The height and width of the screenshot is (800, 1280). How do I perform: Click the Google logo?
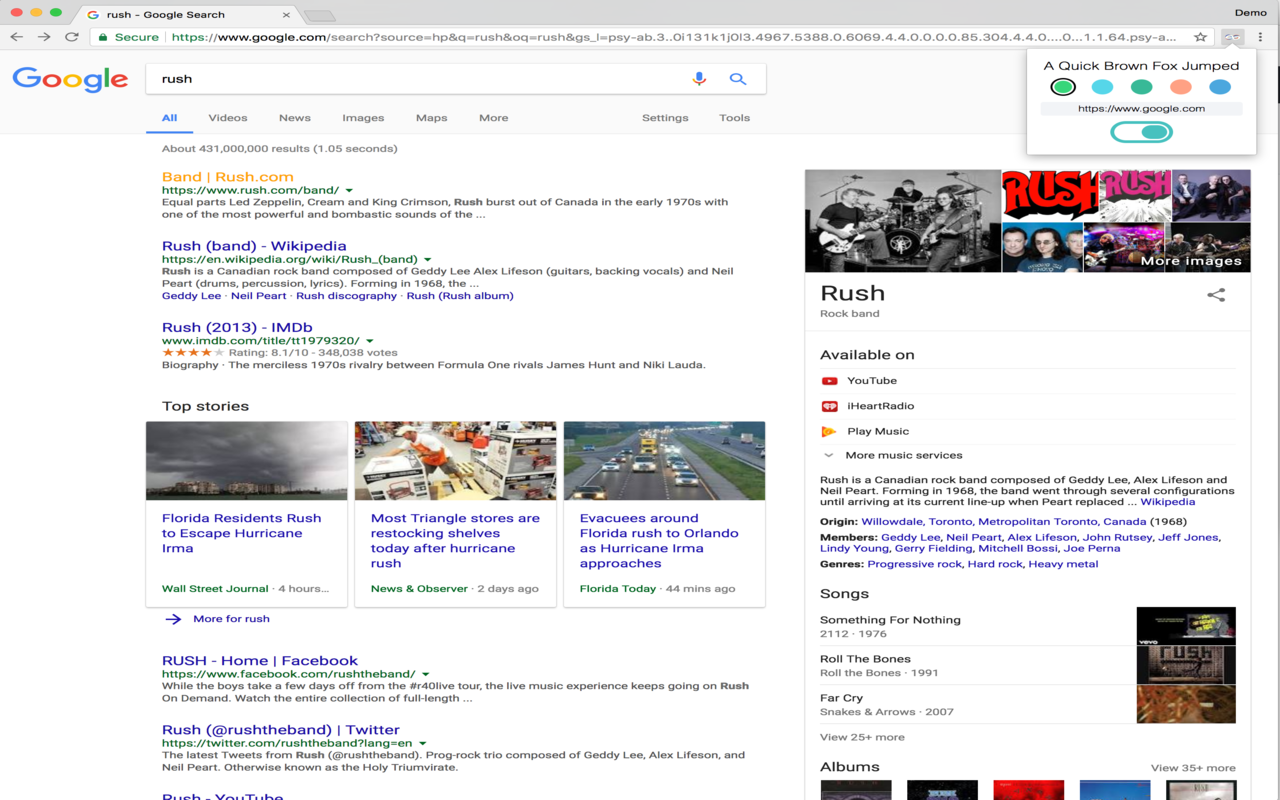coord(70,79)
